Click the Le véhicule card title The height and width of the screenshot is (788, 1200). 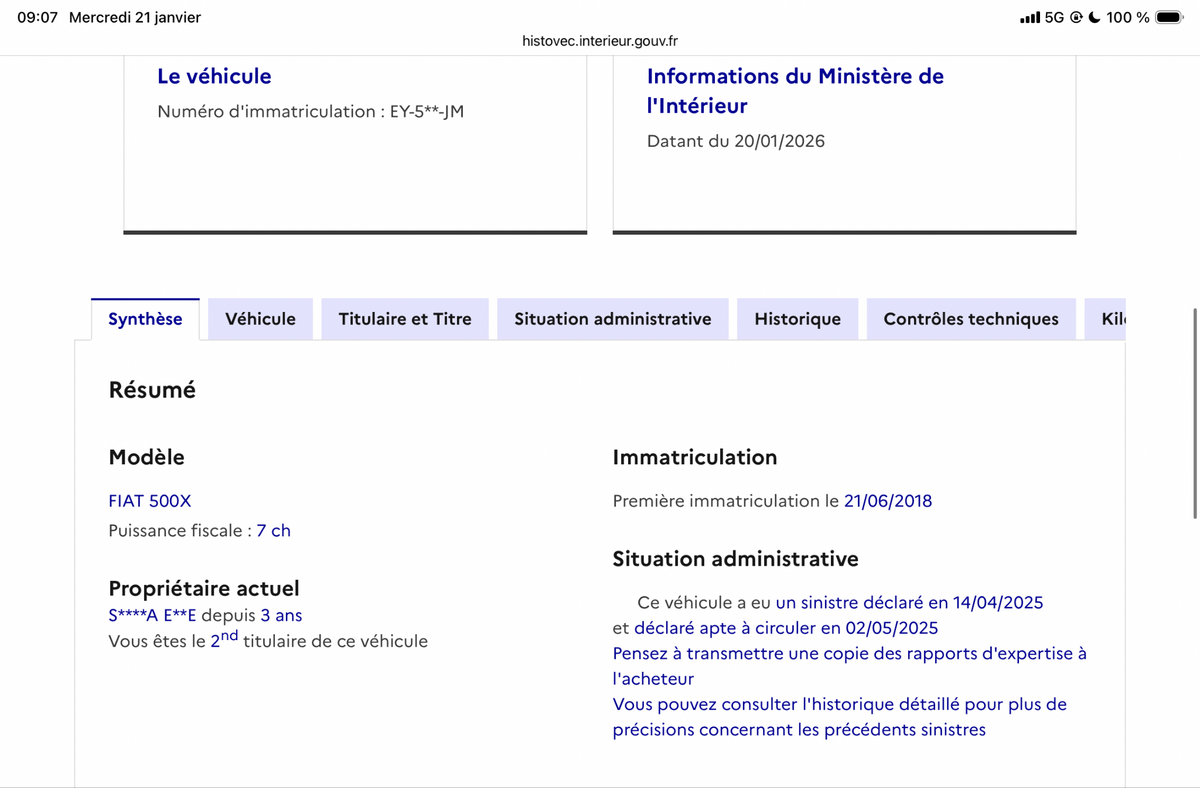(x=214, y=76)
